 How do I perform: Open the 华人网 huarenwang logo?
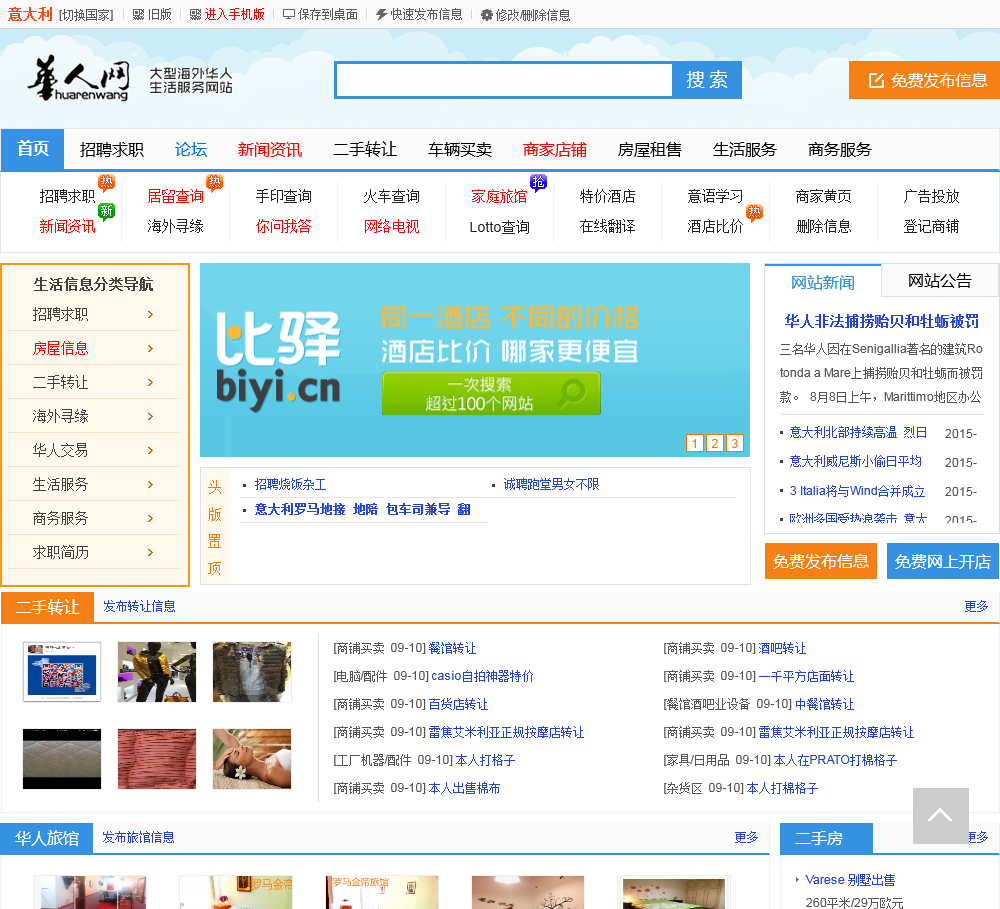click(78, 79)
